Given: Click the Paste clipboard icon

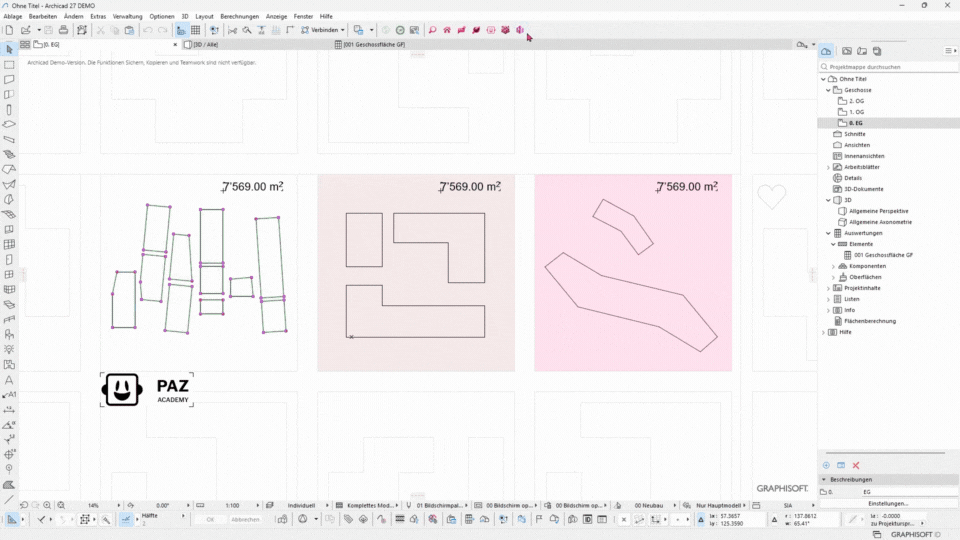Looking at the screenshot, I should (129, 30).
